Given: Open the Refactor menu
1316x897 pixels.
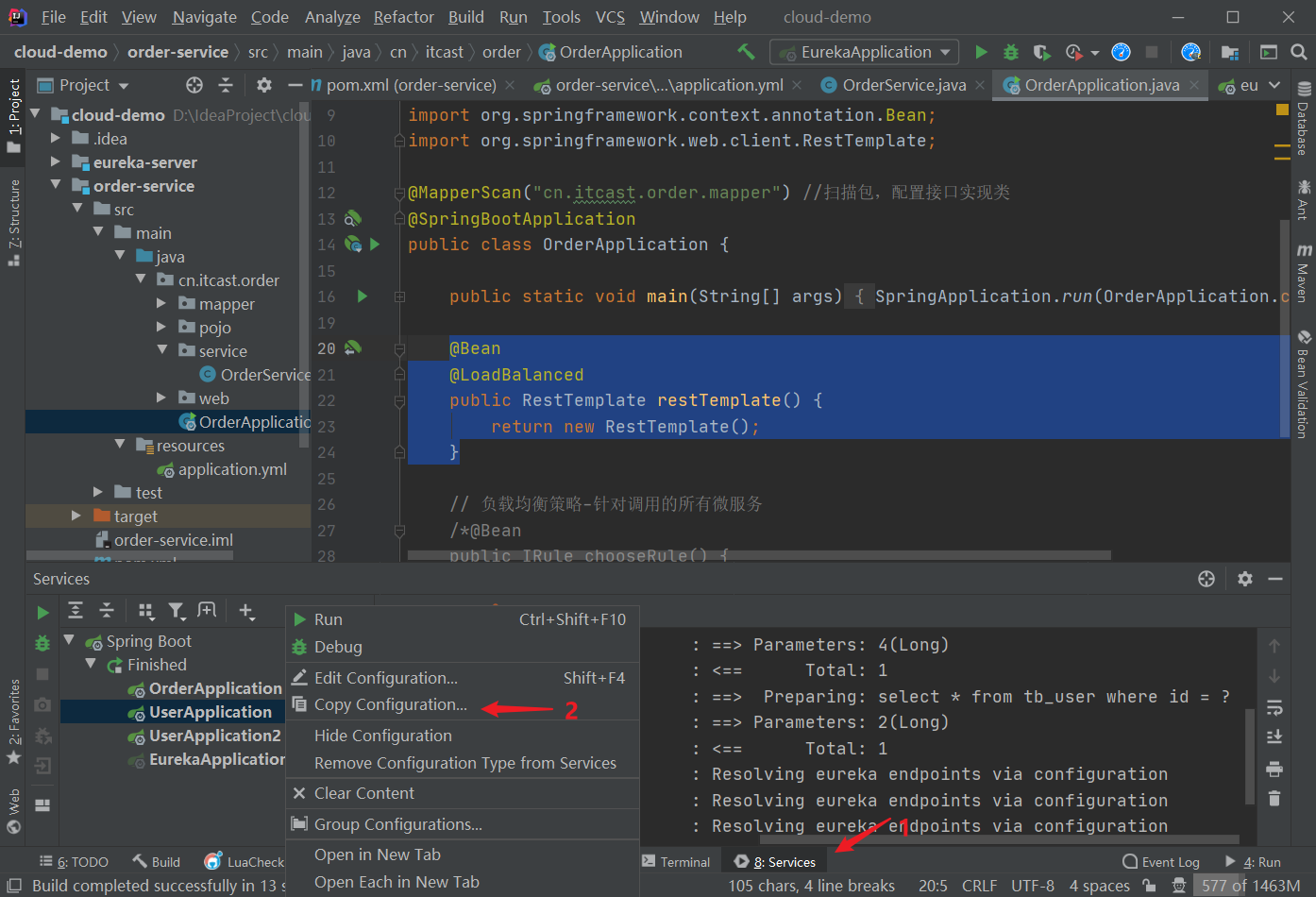Looking at the screenshot, I should (x=403, y=17).
